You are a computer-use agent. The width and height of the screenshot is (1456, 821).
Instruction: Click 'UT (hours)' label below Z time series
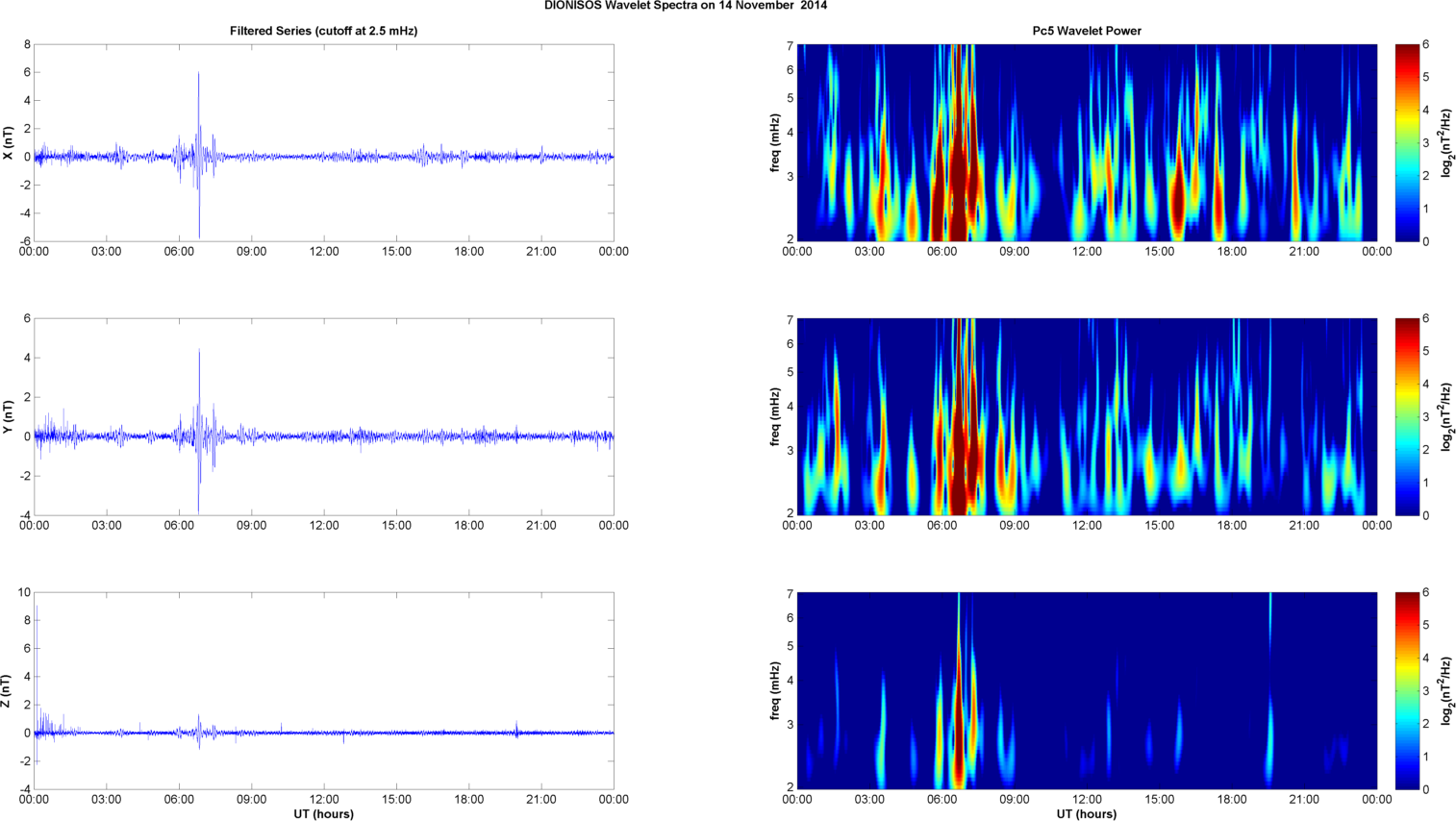[323, 814]
